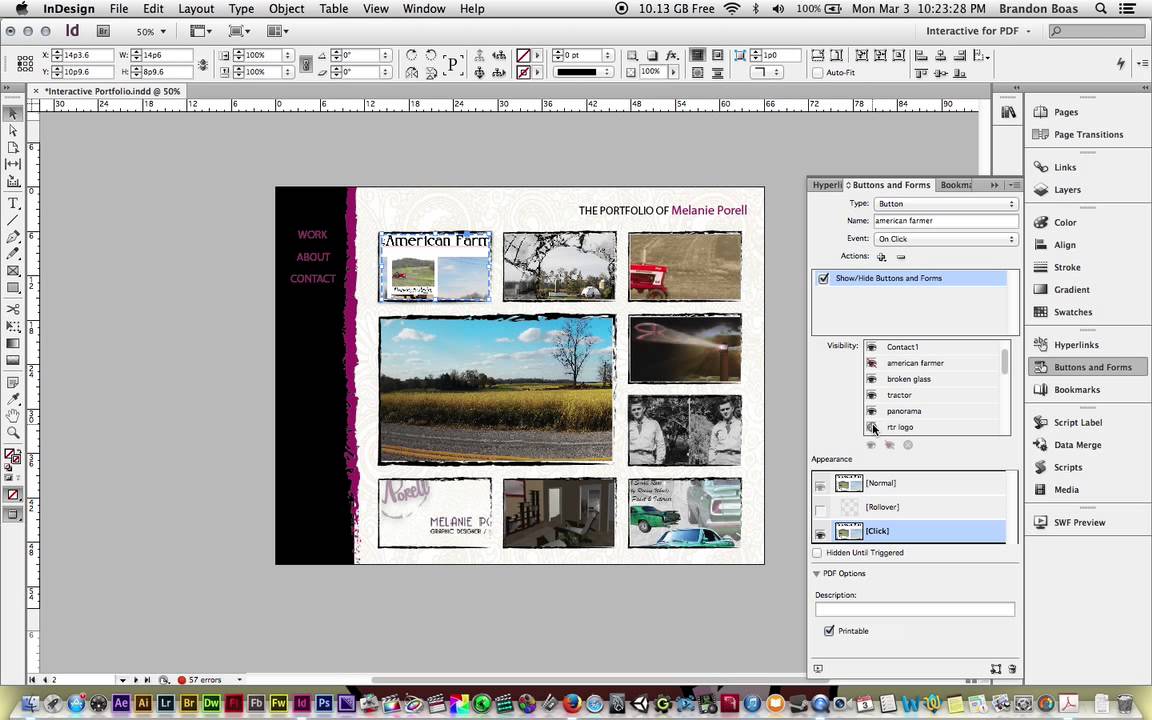Select the [Normal] appearance state
1152x720 pixels.
[909, 483]
